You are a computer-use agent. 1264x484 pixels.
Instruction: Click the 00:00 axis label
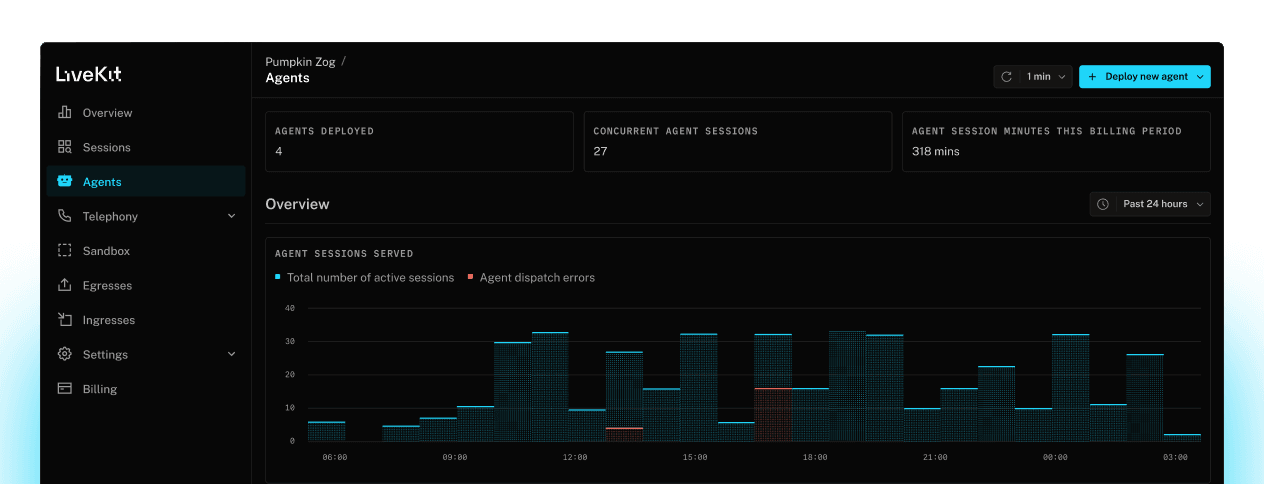pos(1055,458)
